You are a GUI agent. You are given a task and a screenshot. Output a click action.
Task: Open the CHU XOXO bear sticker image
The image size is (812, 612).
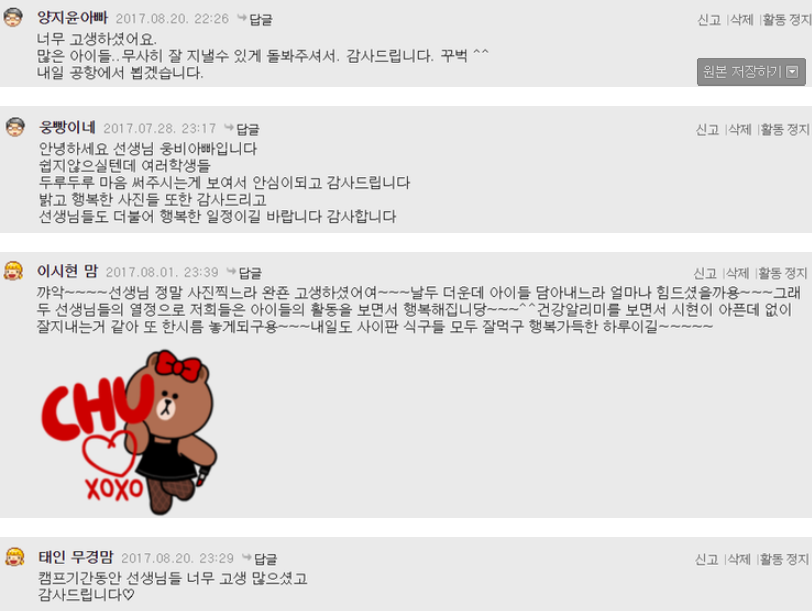pyautogui.click(x=129, y=432)
